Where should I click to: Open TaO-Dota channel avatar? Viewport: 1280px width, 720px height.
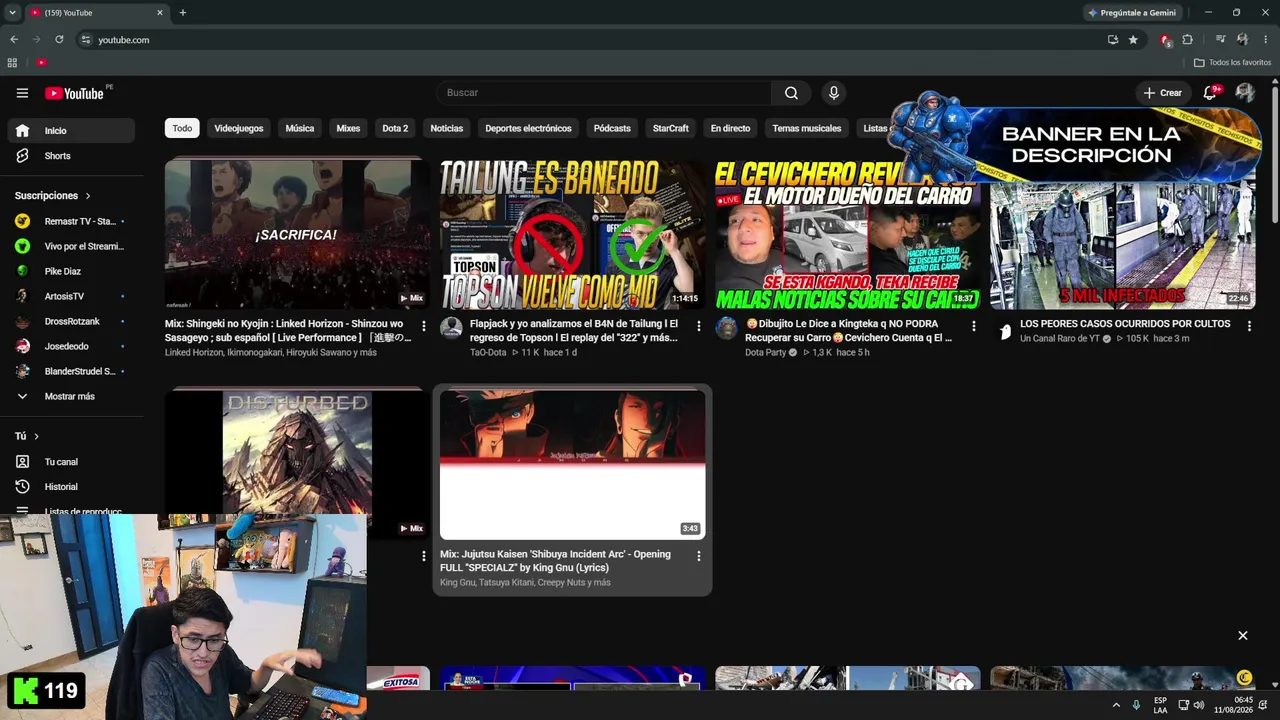[x=452, y=328]
